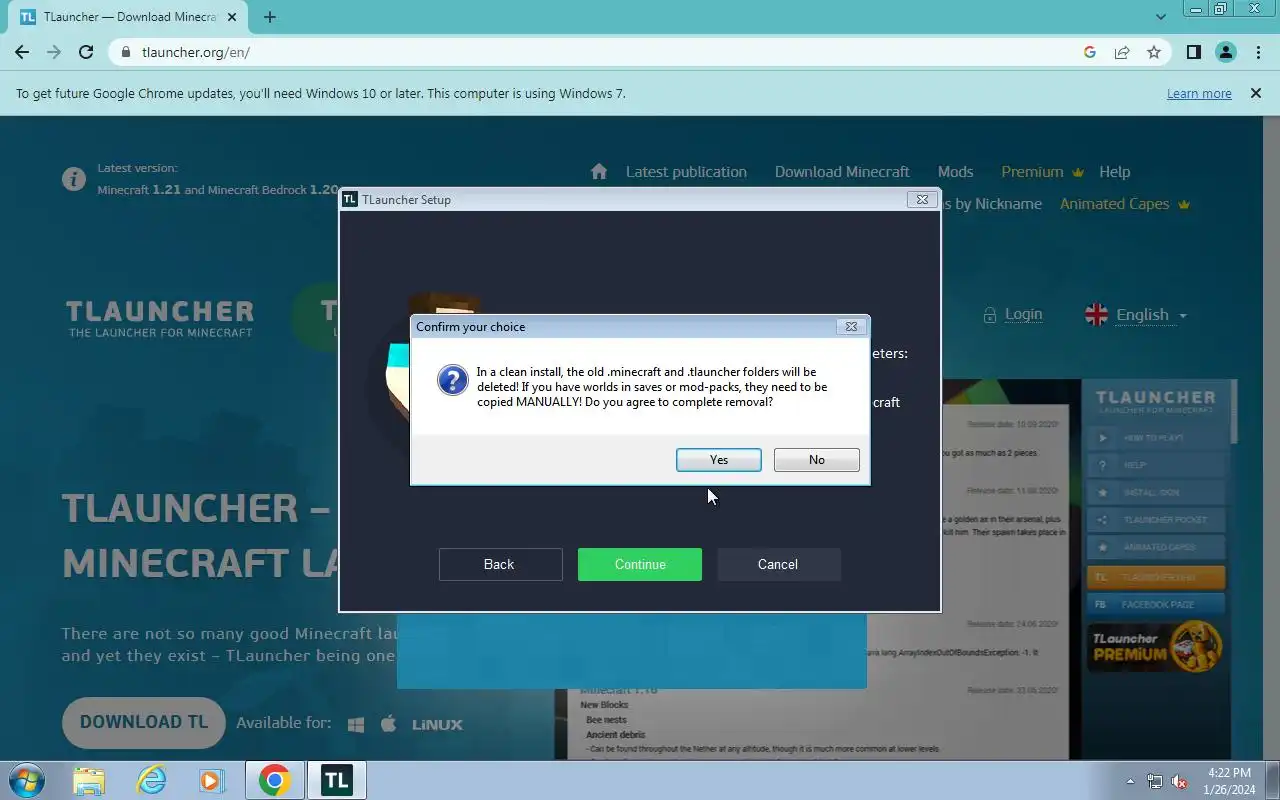Click the network tray icon
Viewport: 1280px width, 800px height.
[1155, 781]
